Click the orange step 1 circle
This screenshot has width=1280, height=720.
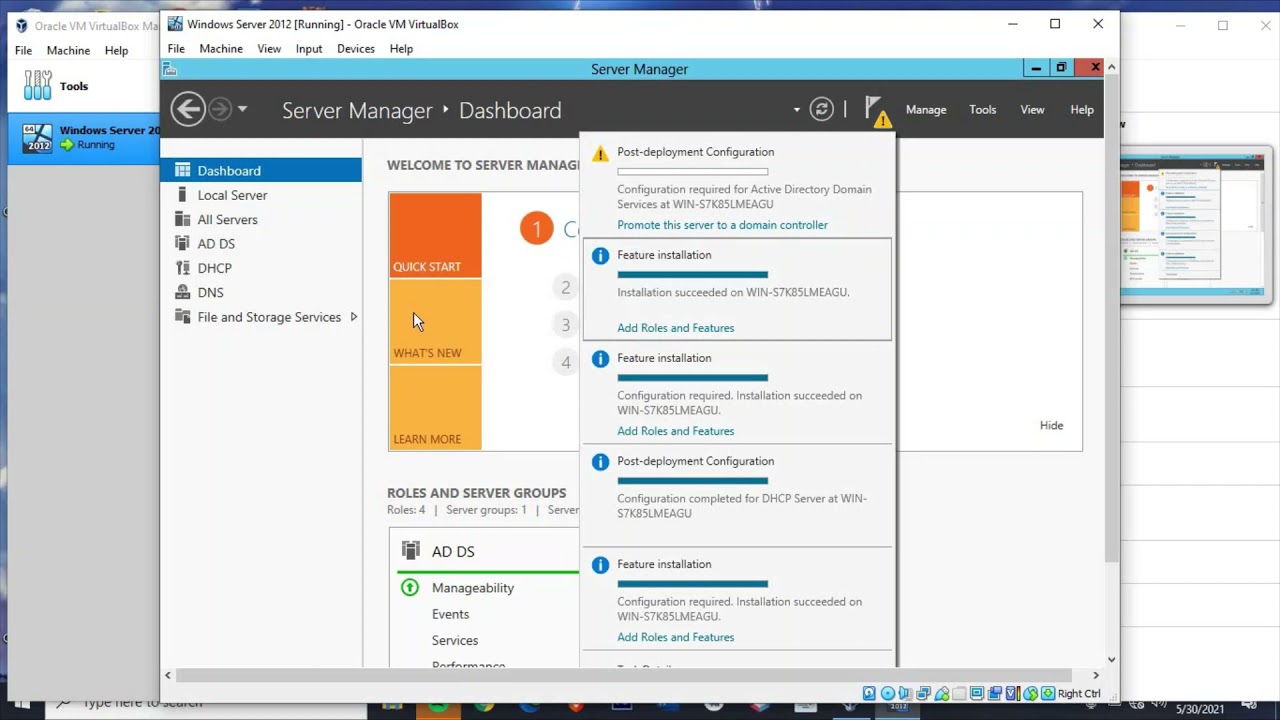[x=536, y=228]
